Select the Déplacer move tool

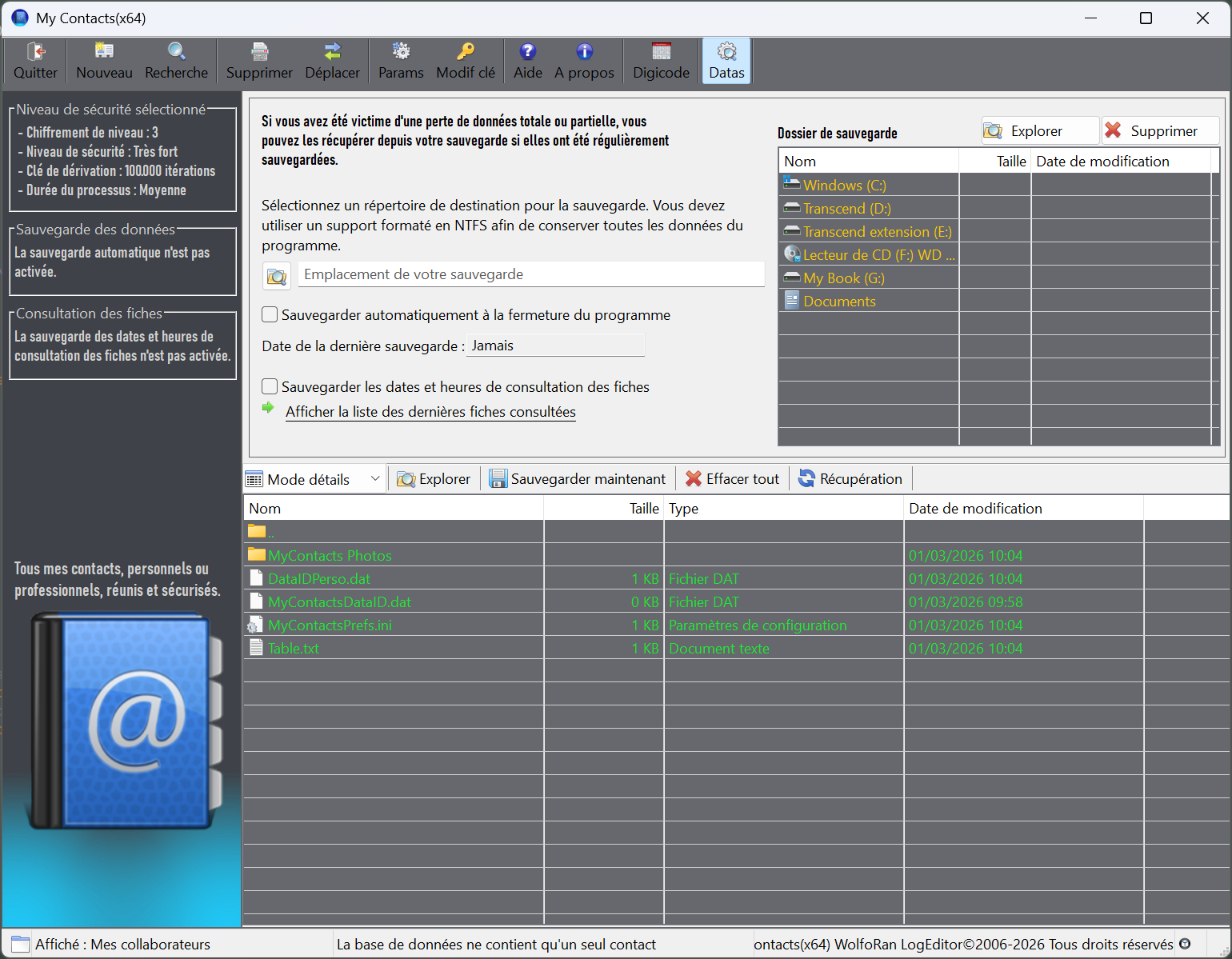(332, 61)
